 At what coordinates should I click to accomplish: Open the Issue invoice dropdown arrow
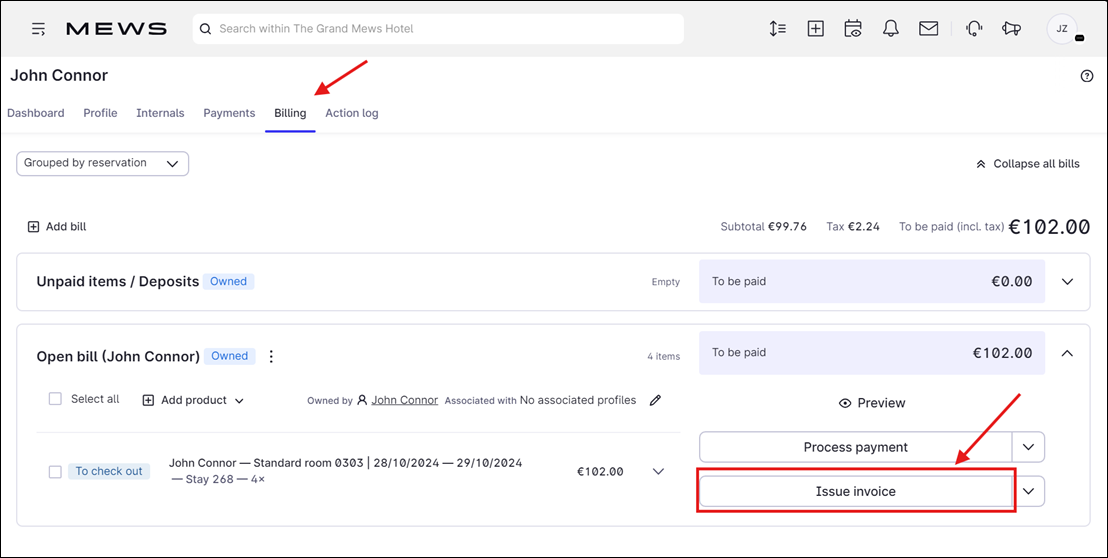coord(1029,492)
